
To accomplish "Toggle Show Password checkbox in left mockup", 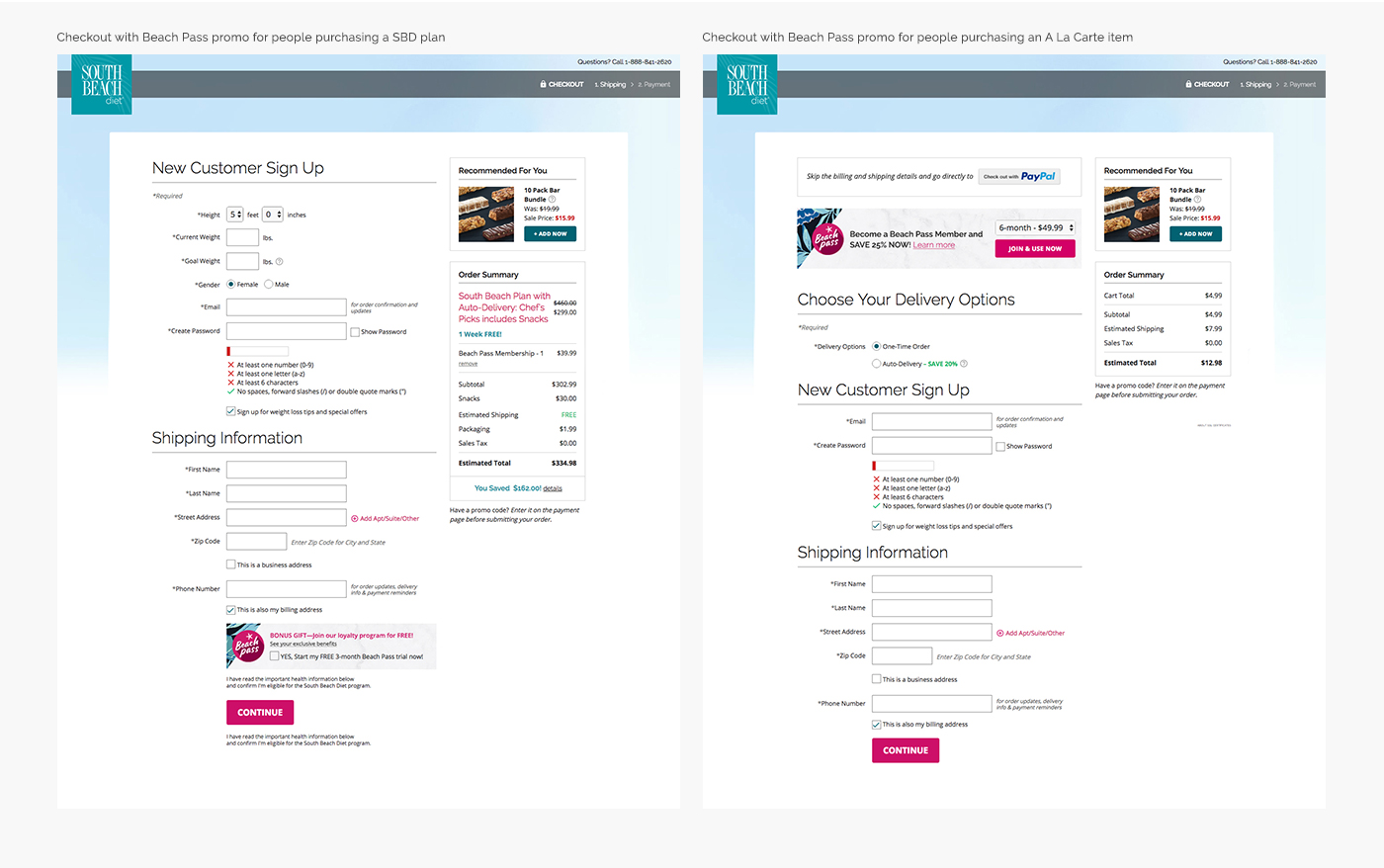I will coord(355,332).
